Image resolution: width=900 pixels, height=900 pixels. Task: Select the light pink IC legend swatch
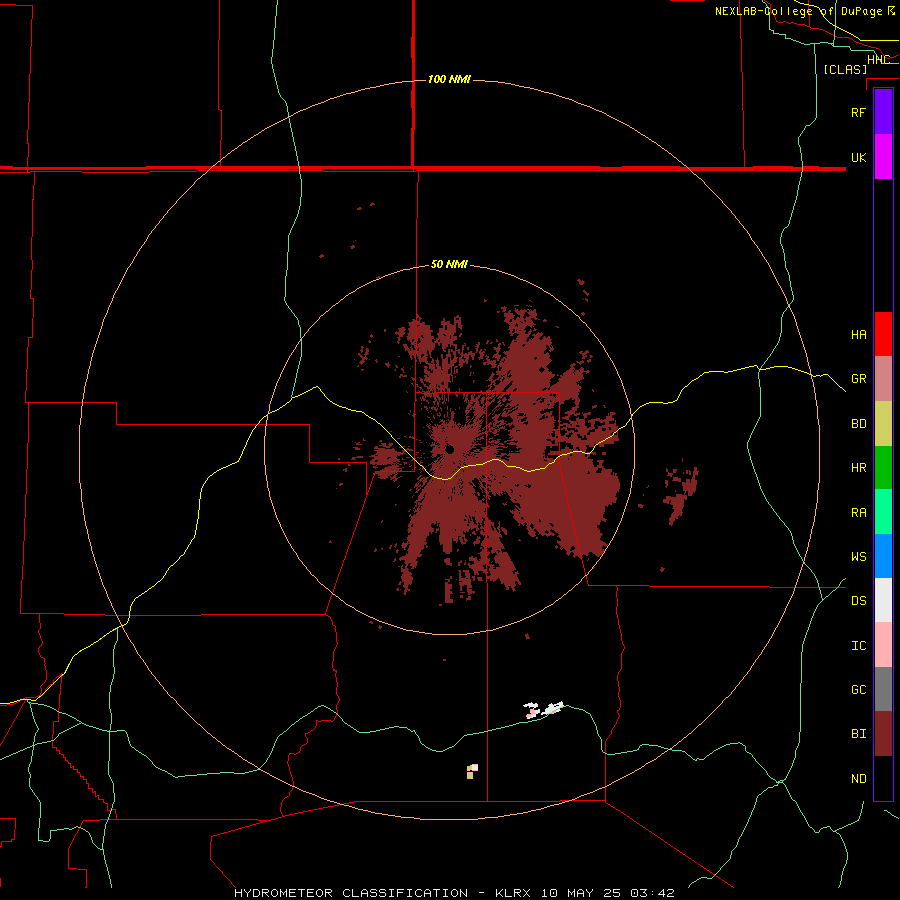883,645
